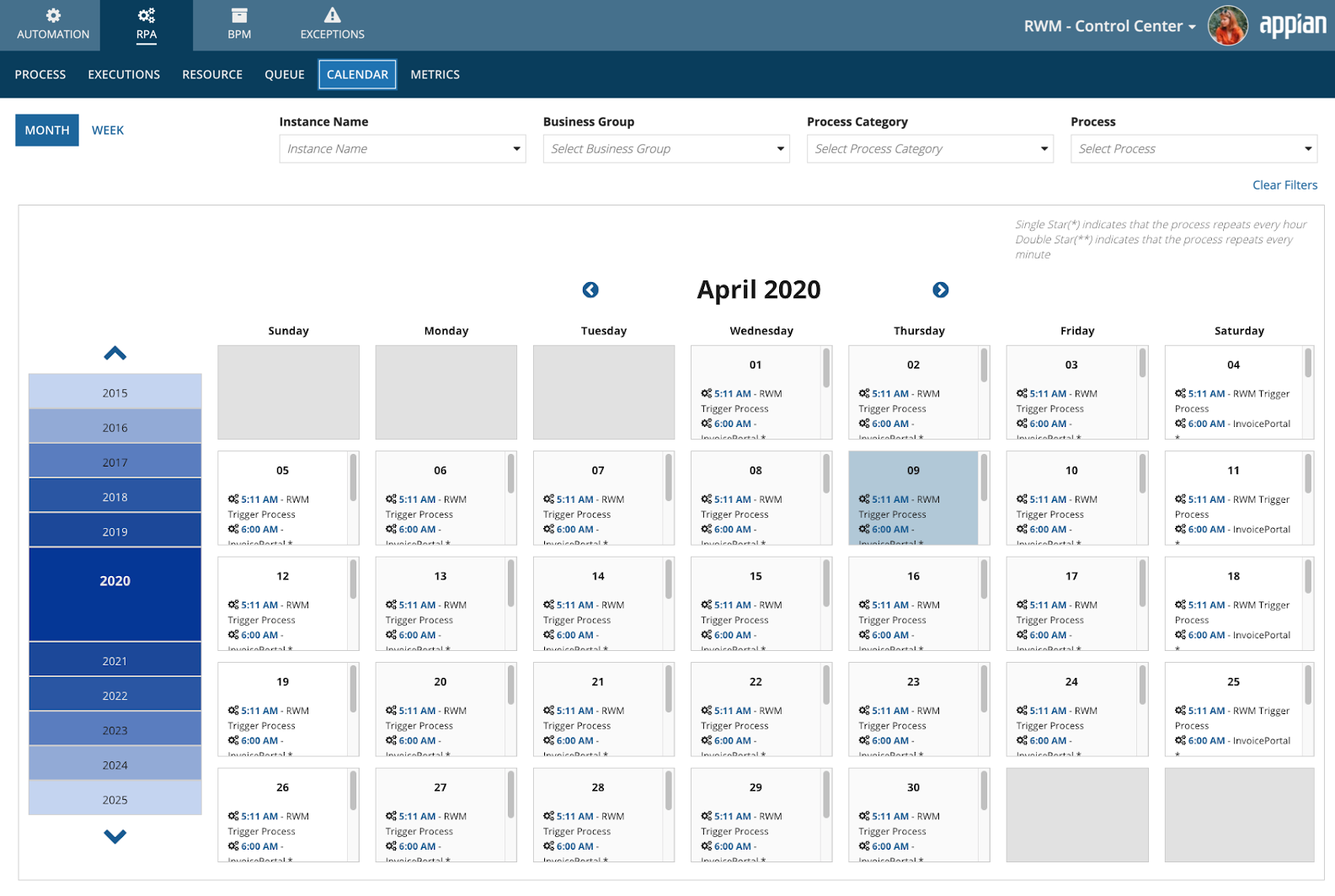Expand RWM - Control Center site menu
Viewport: 1335px width, 896px height.
click(x=1110, y=26)
